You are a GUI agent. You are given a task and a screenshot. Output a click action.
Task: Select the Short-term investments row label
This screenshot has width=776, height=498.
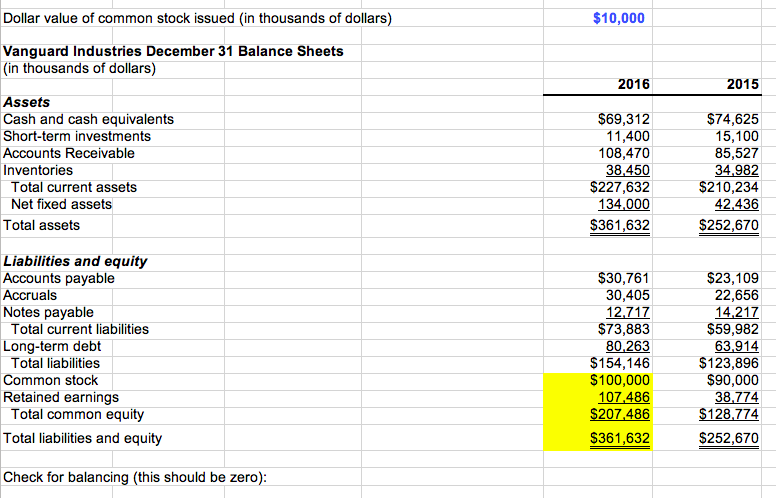(x=77, y=136)
